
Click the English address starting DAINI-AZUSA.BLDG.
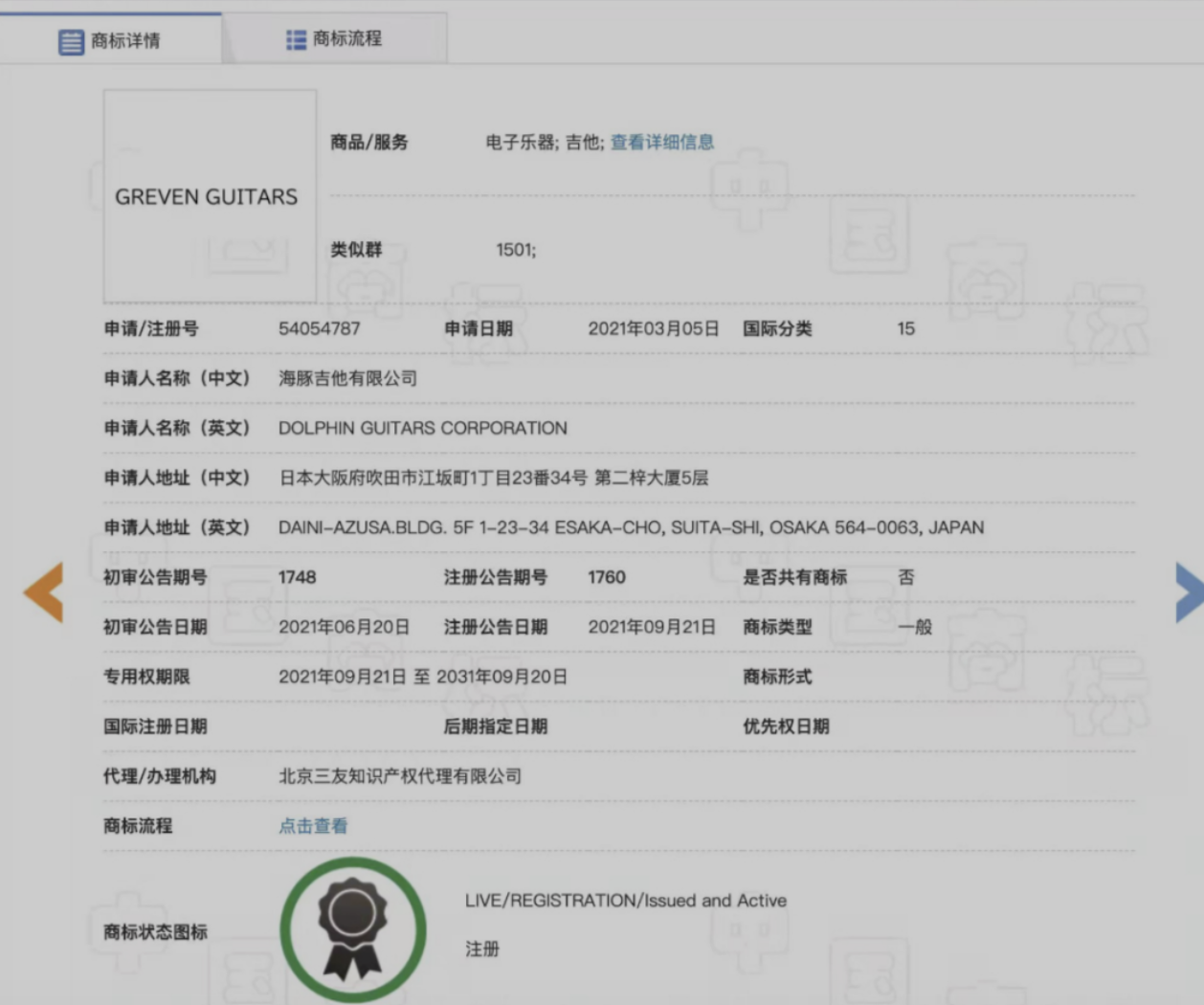coord(632,528)
